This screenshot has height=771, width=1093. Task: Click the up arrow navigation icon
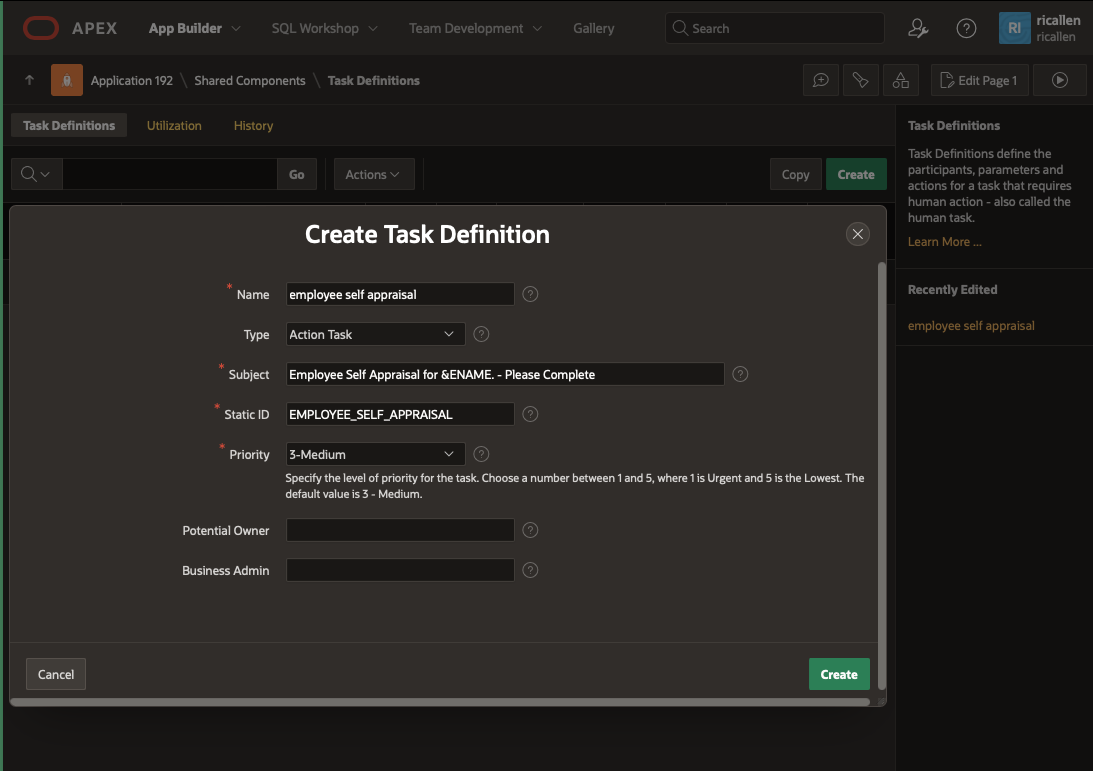(x=29, y=80)
